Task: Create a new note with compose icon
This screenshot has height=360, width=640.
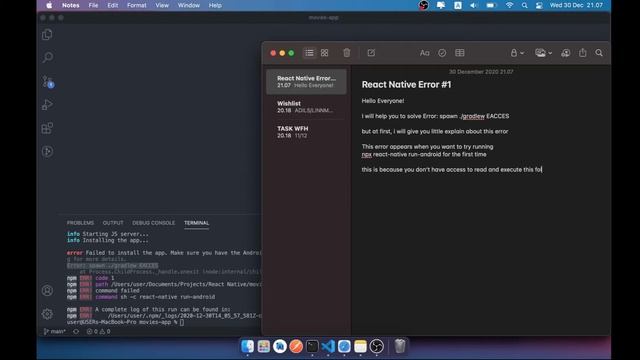Action: pos(371,53)
